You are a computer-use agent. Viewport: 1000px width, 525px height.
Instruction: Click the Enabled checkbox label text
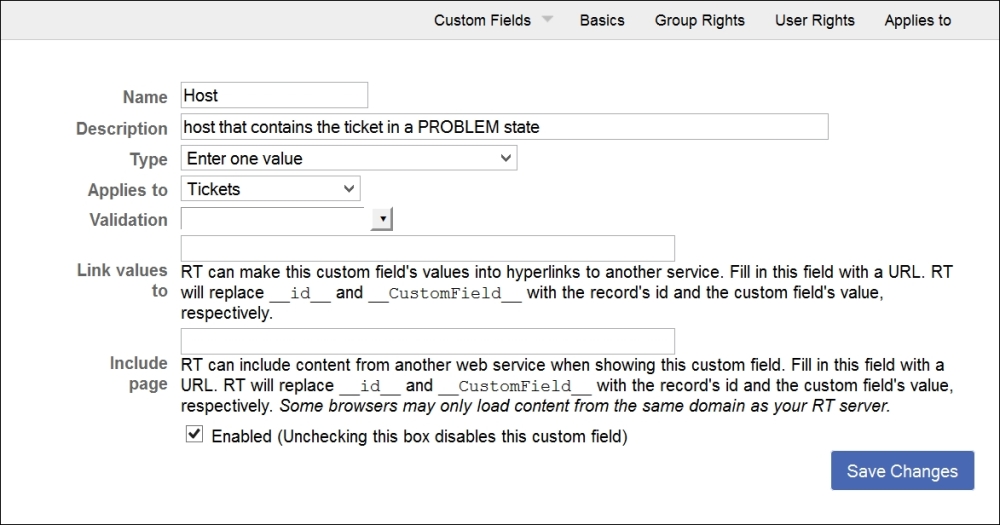[x=419, y=437]
